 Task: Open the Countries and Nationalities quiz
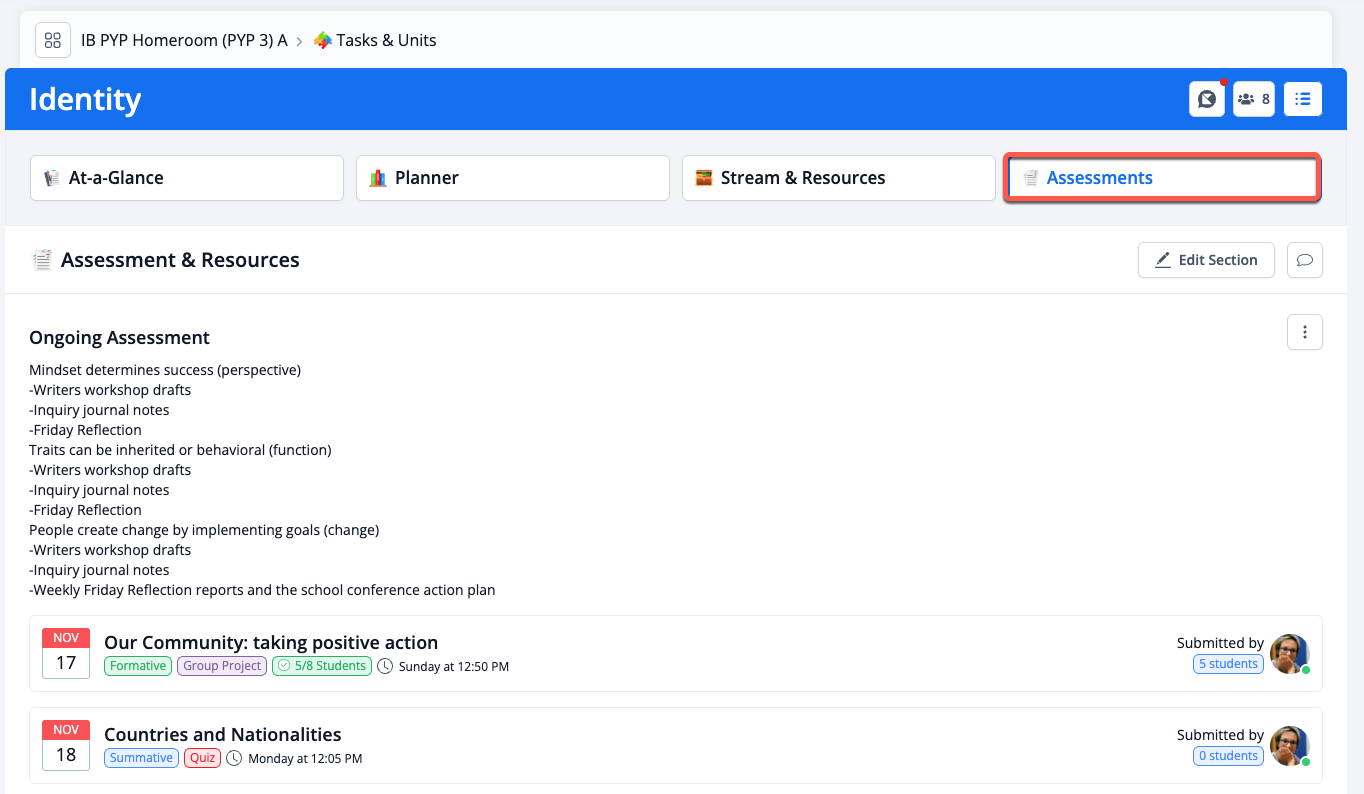click(223, 734)
